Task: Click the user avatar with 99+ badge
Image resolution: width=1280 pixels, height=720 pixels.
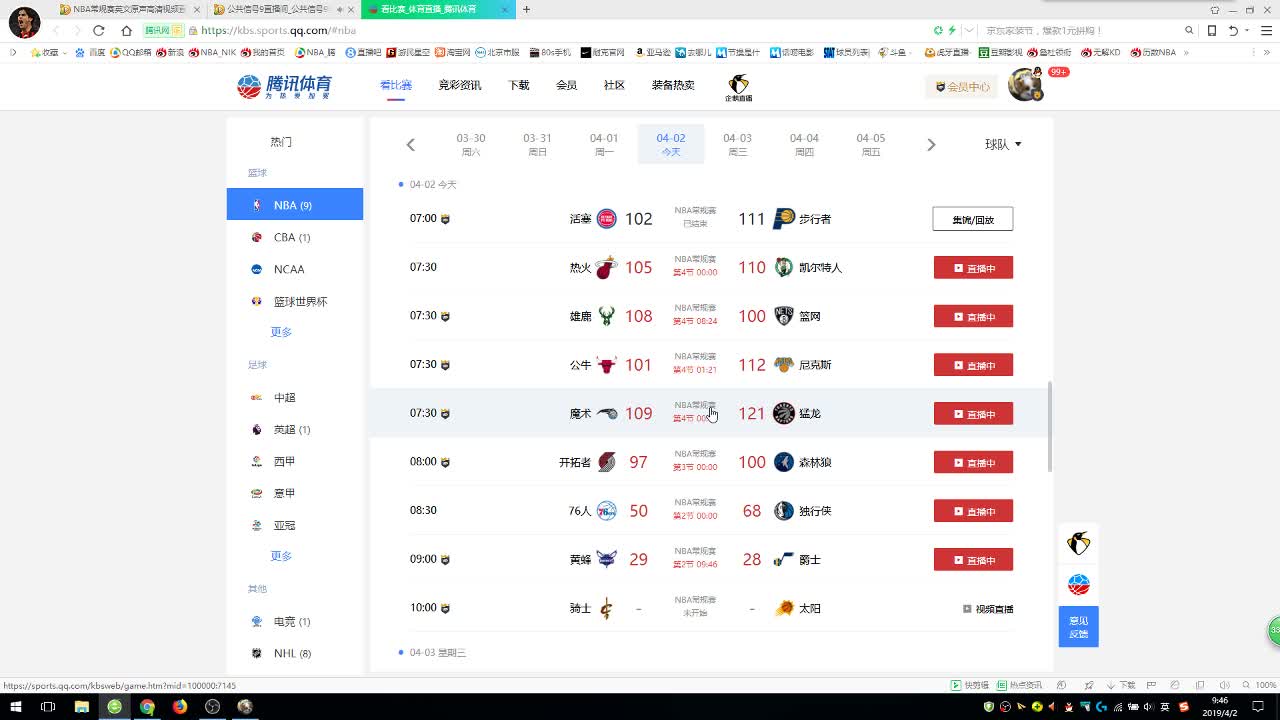Action: click(x=1025, y=85)
